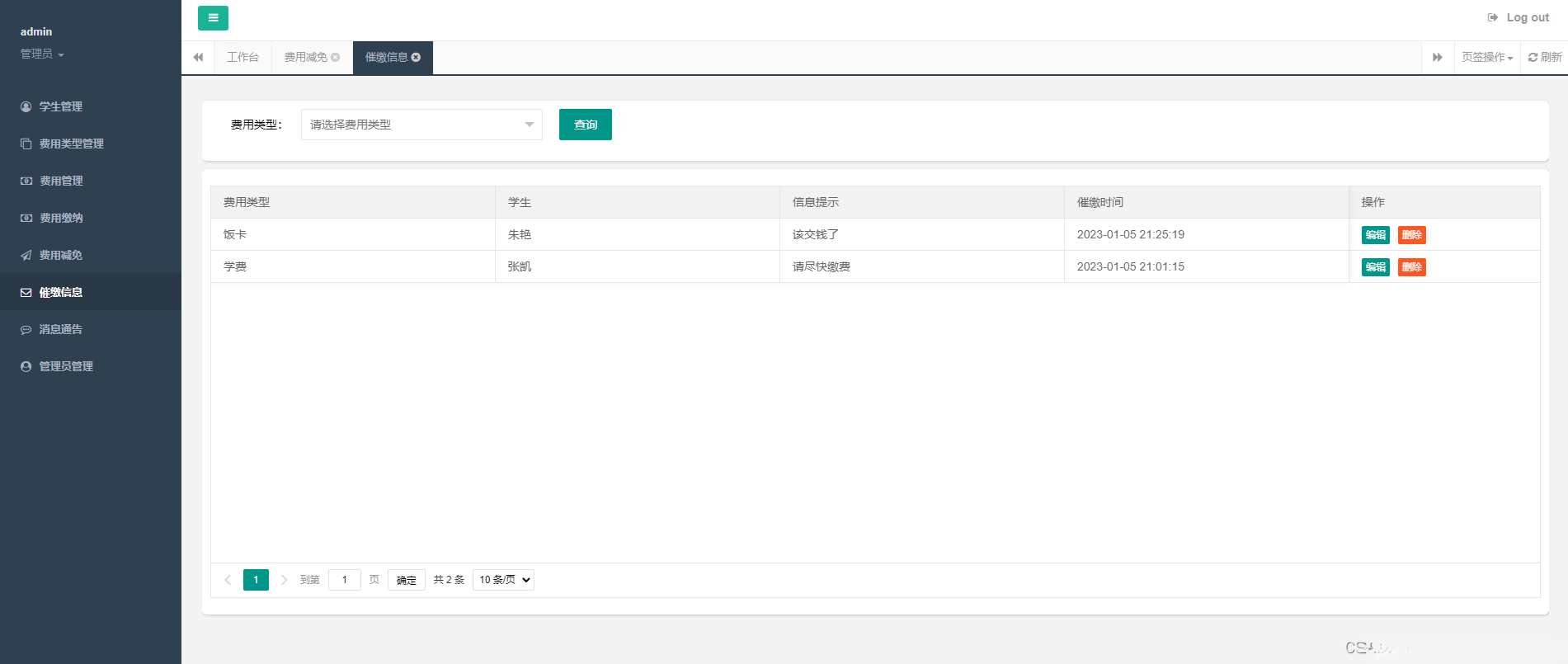Edit the 学费 row with 编辑

click(1376, 267)
